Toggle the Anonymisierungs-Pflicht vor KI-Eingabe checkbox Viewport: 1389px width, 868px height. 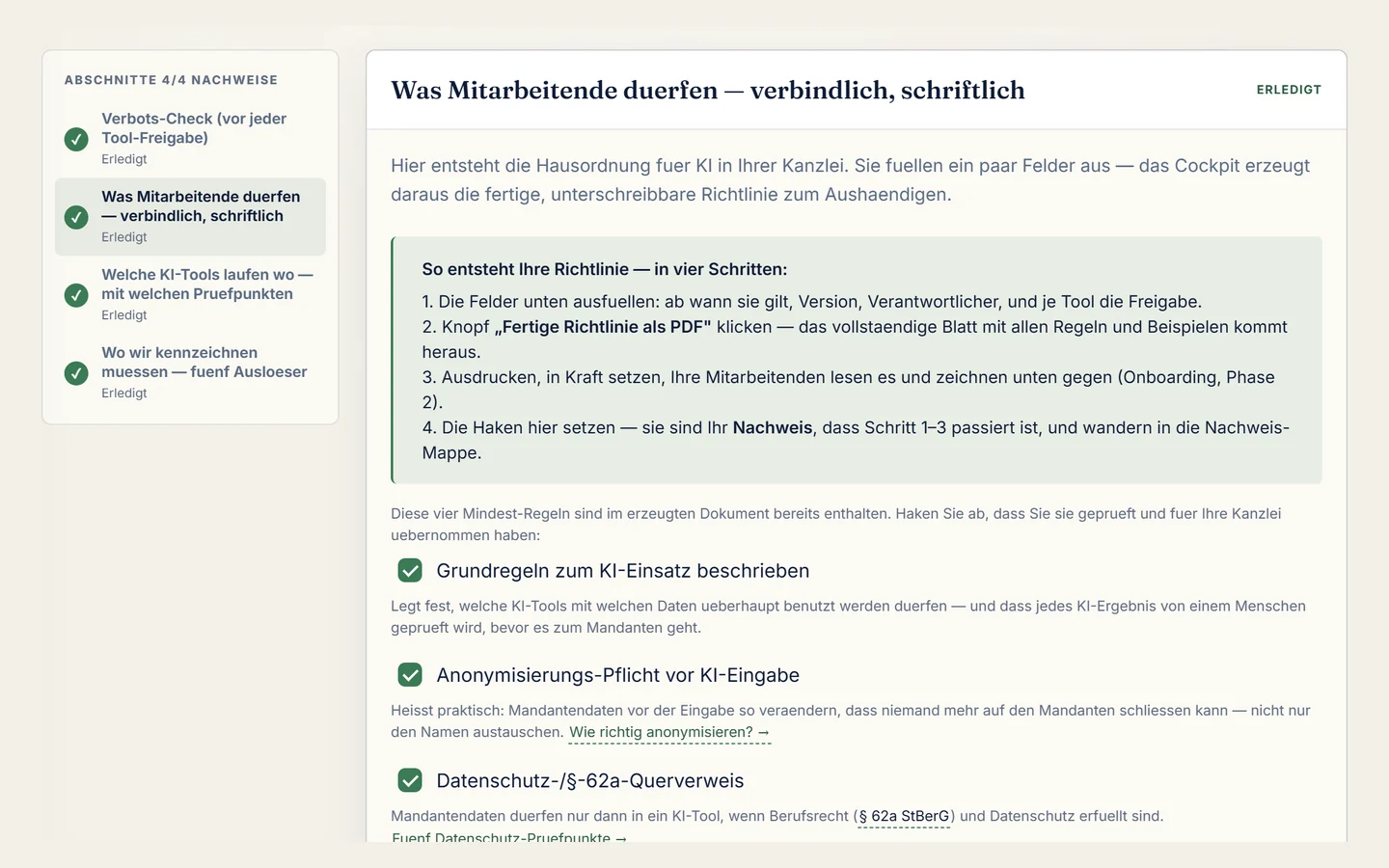[410, 675]
